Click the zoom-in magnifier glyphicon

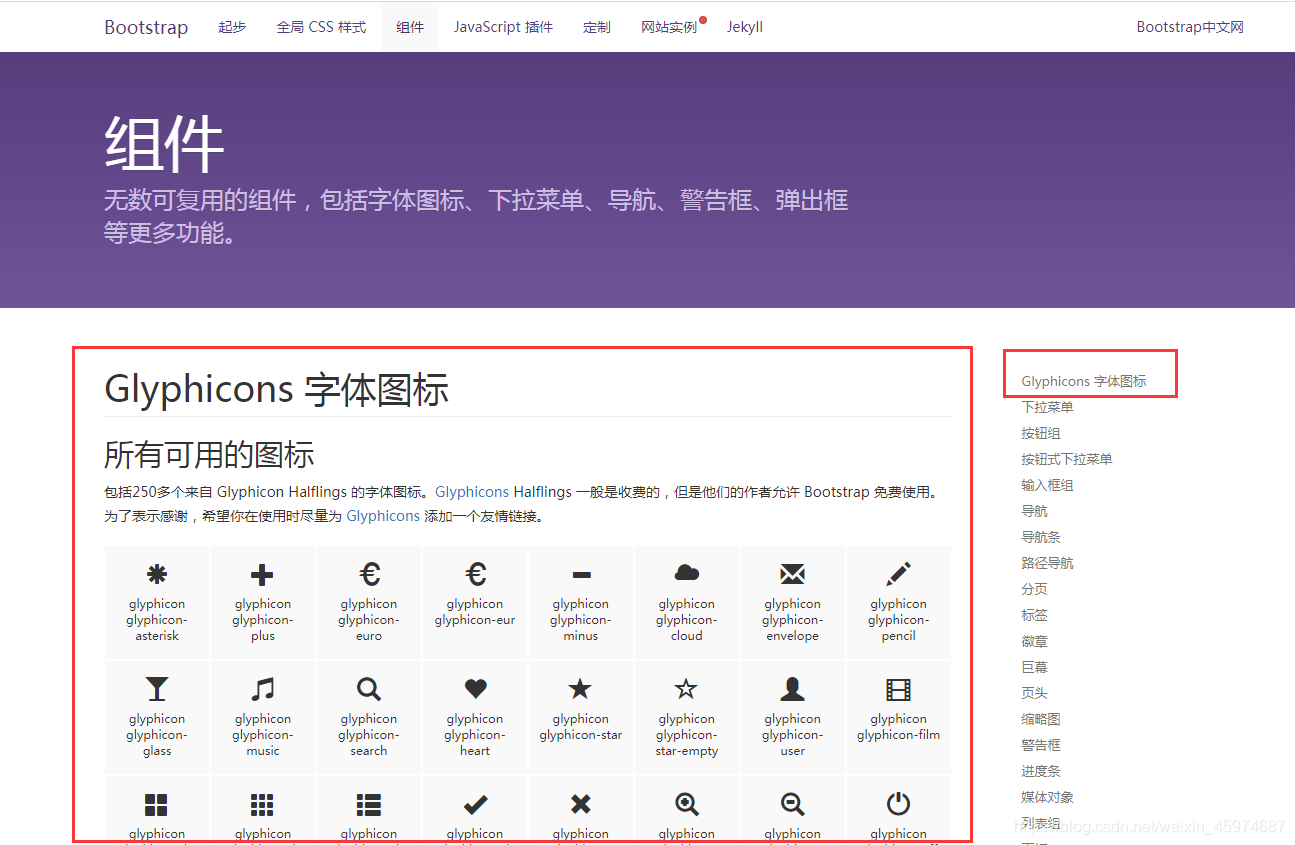(687, 804)
